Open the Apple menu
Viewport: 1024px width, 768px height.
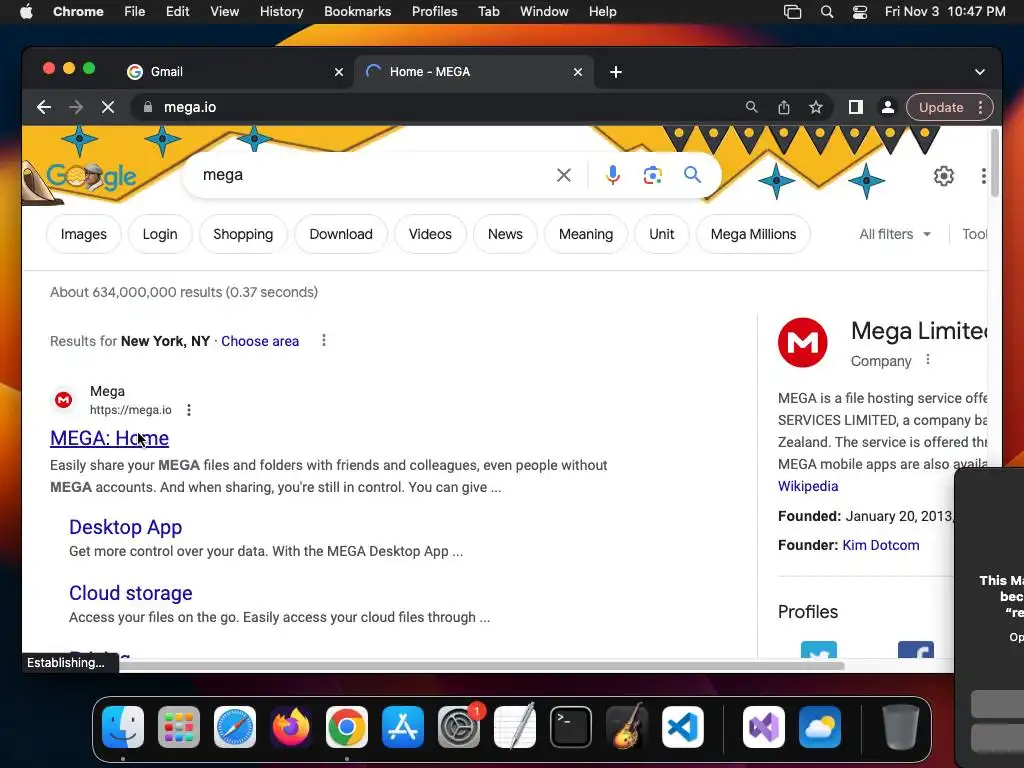pyautogui.click(x=27, y=12)
